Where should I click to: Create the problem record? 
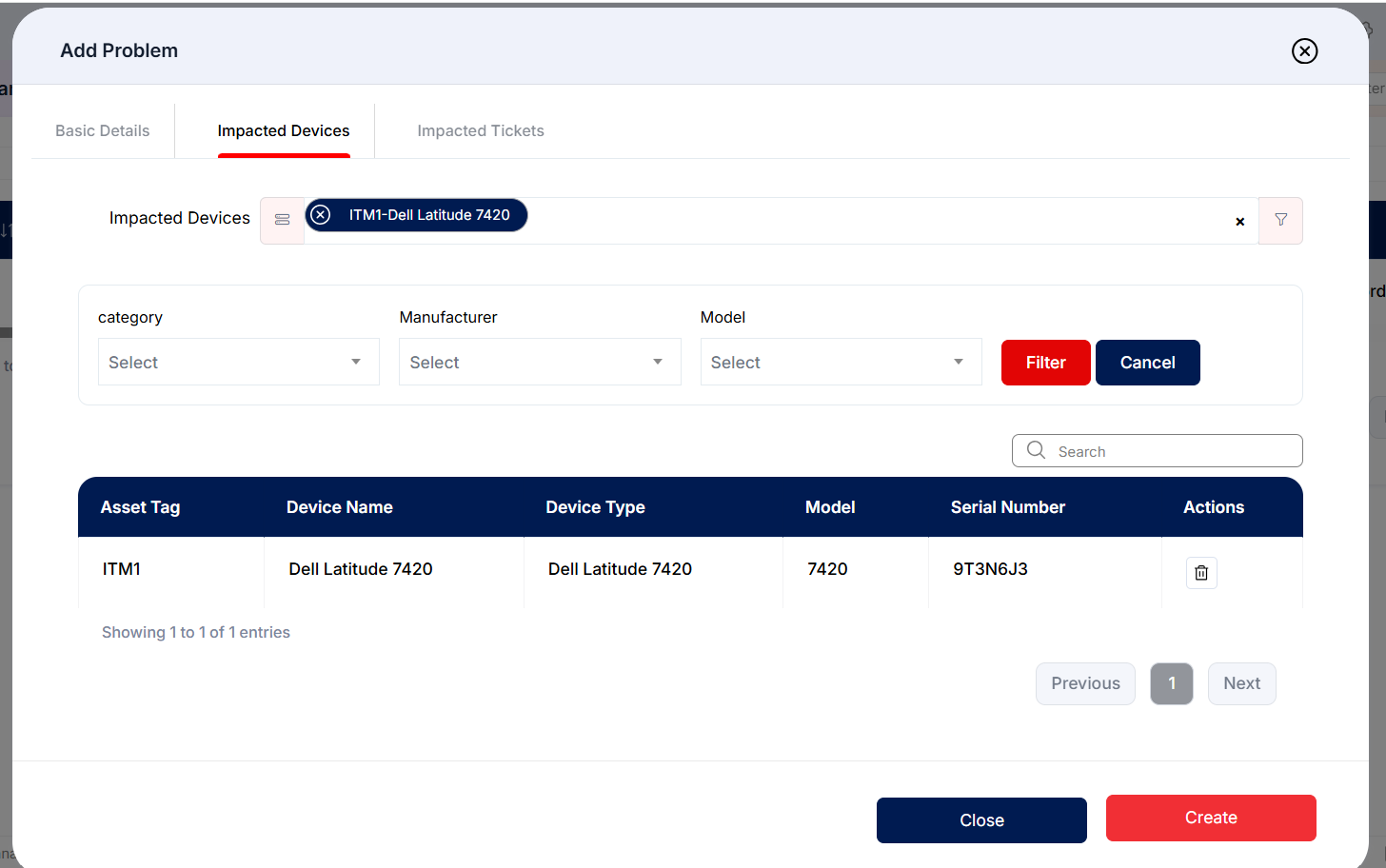click(x=1211, y=818)
